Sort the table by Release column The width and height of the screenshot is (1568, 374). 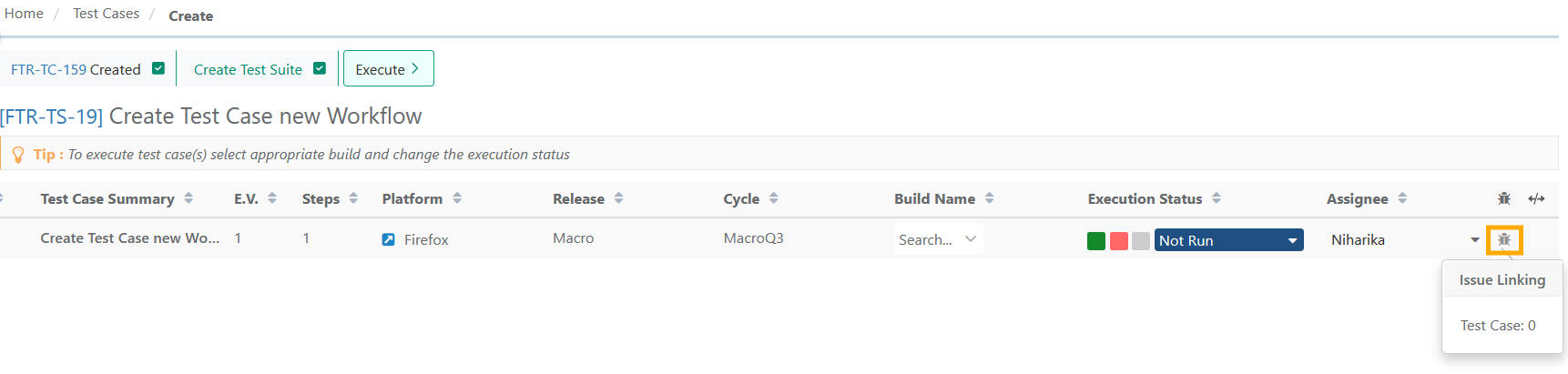tap(618, 198)
